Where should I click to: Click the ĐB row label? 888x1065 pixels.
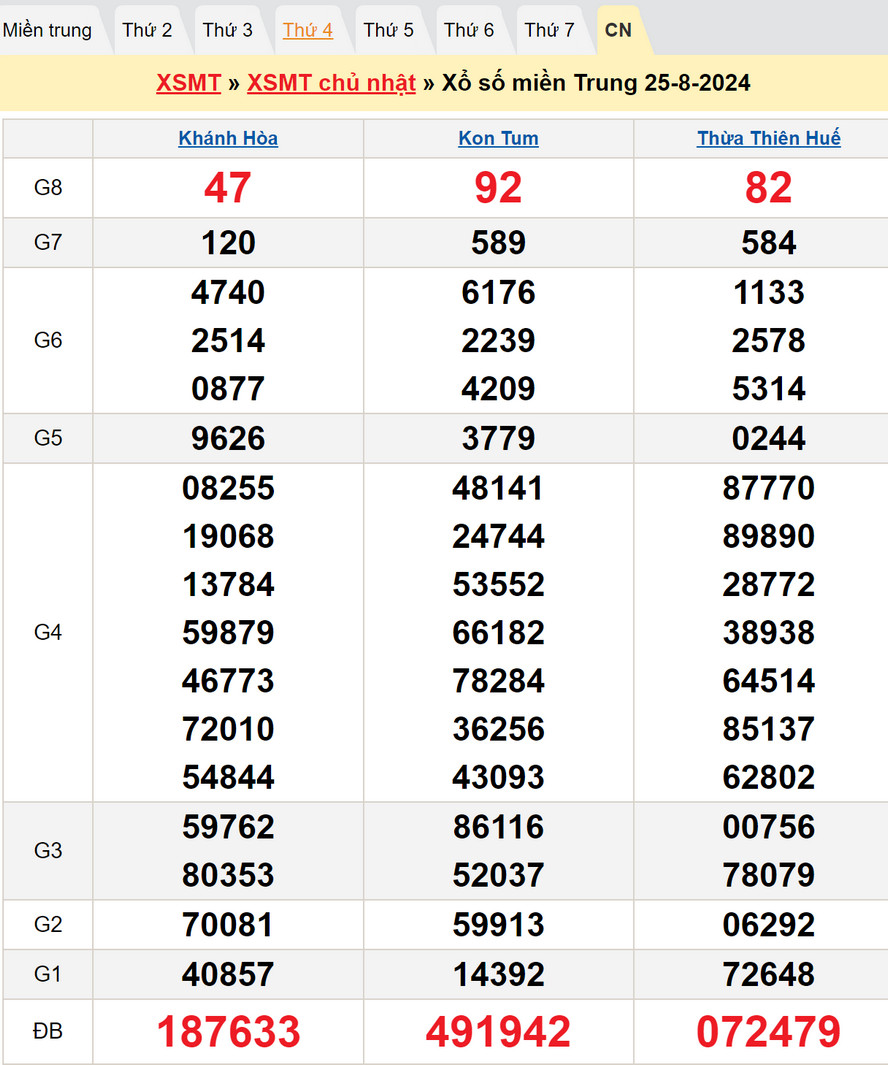pos(48,1031)
